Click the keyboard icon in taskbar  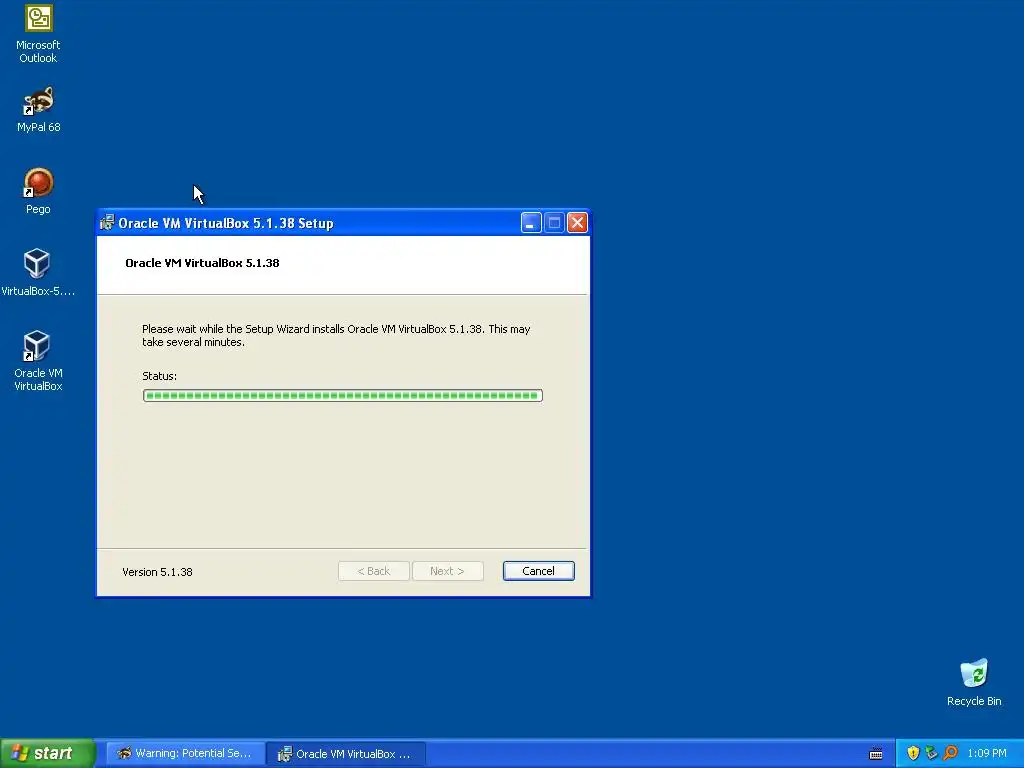pyautogui.click(x=876, y=754)
